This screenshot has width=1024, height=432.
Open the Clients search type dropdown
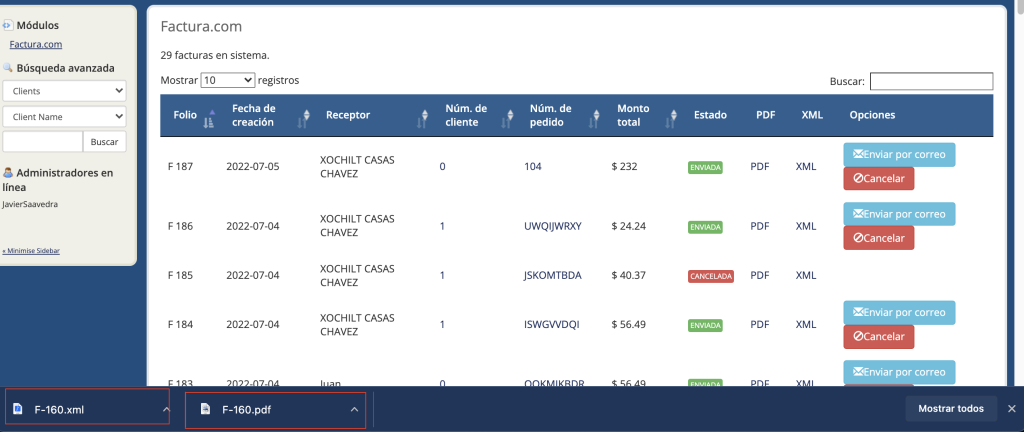[x=64, y=91]
